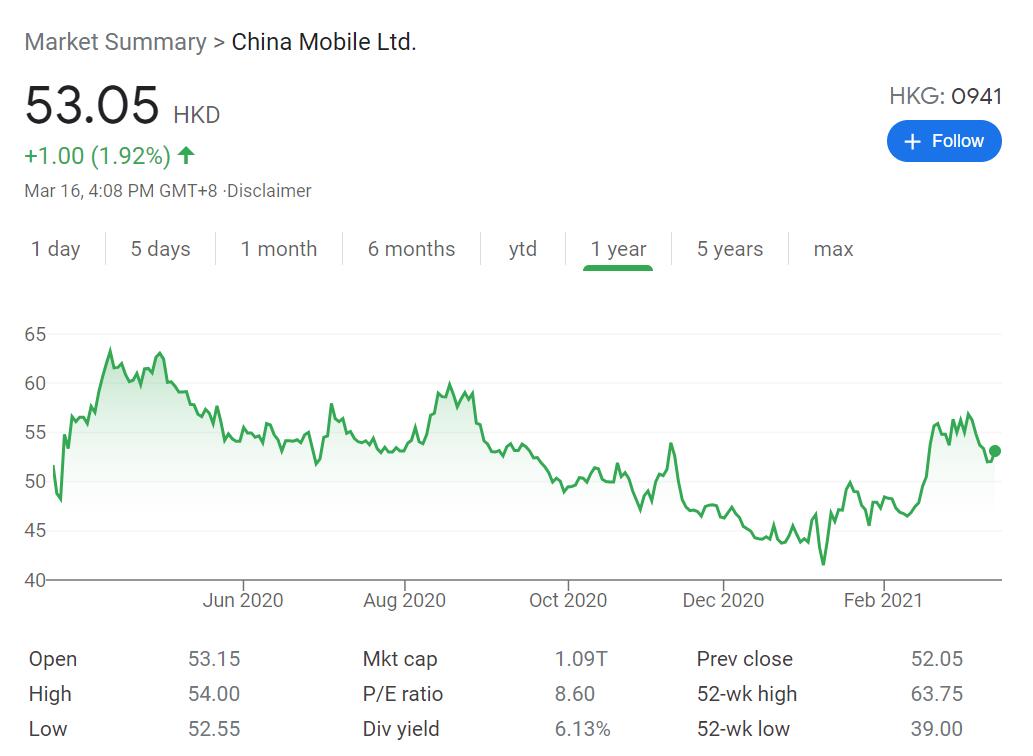Click the green up arrow icon
The image size is (1033, 756).
coord(186,156)
